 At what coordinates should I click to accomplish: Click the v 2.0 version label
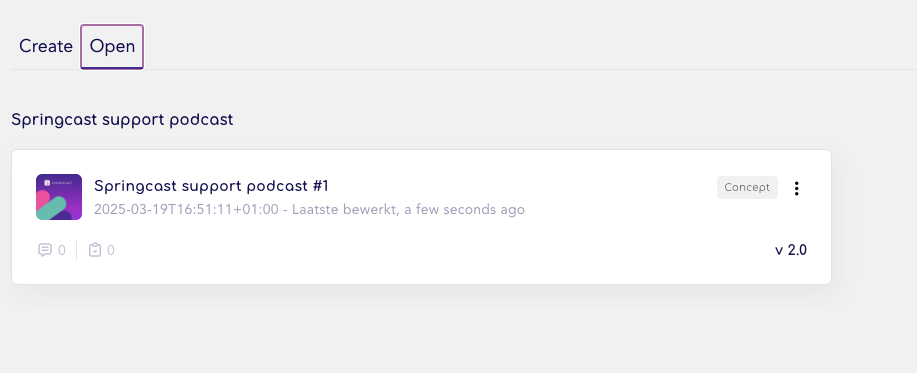(x=791, y=250)
